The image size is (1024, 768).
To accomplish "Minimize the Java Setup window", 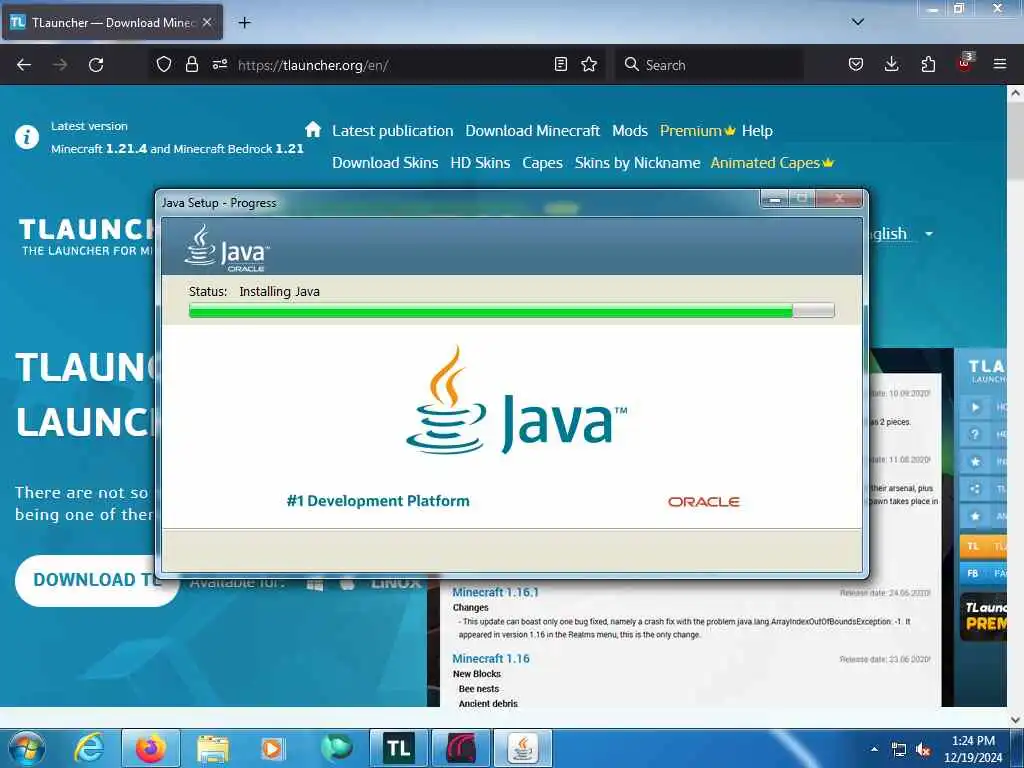I will click(775, 199).
